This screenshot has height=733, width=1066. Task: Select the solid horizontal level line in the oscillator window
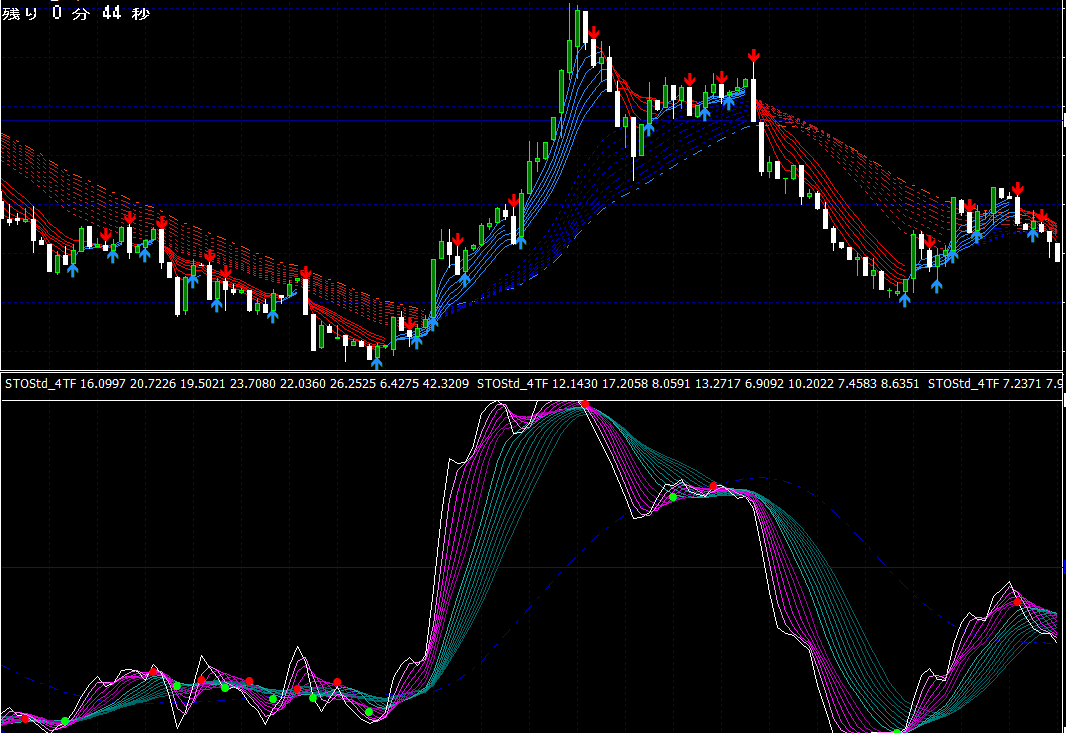tap(532, 567)
